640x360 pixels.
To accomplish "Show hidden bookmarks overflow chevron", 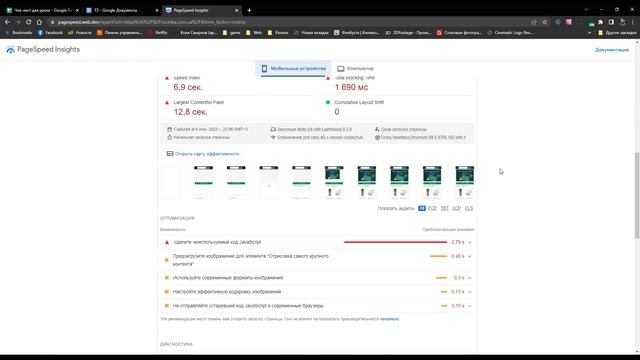I will coord(589,33).
